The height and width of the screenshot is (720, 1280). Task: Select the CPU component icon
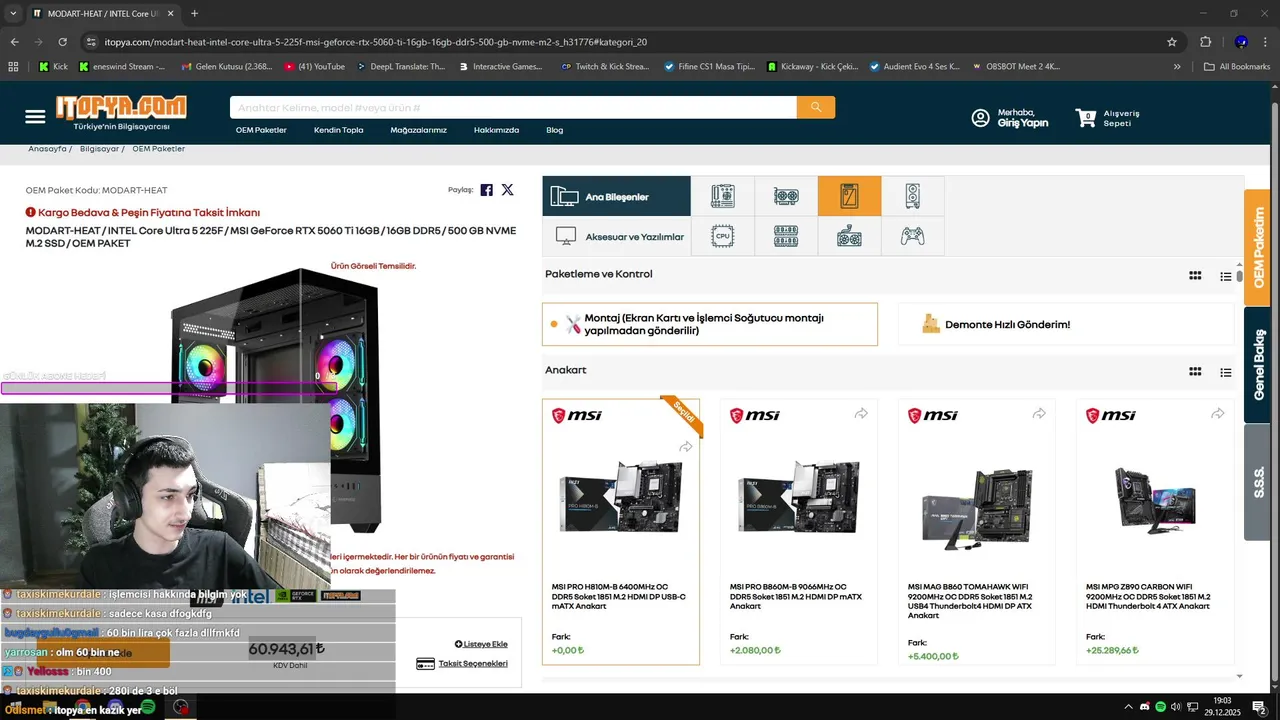coord(722,237)
